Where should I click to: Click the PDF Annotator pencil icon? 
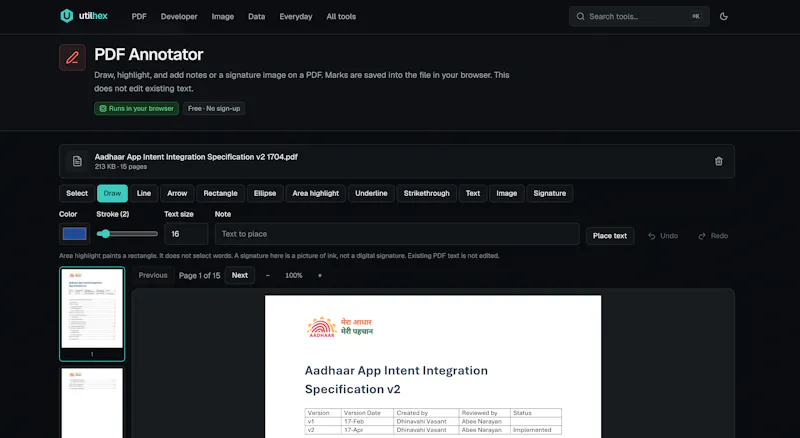(72, 57)
